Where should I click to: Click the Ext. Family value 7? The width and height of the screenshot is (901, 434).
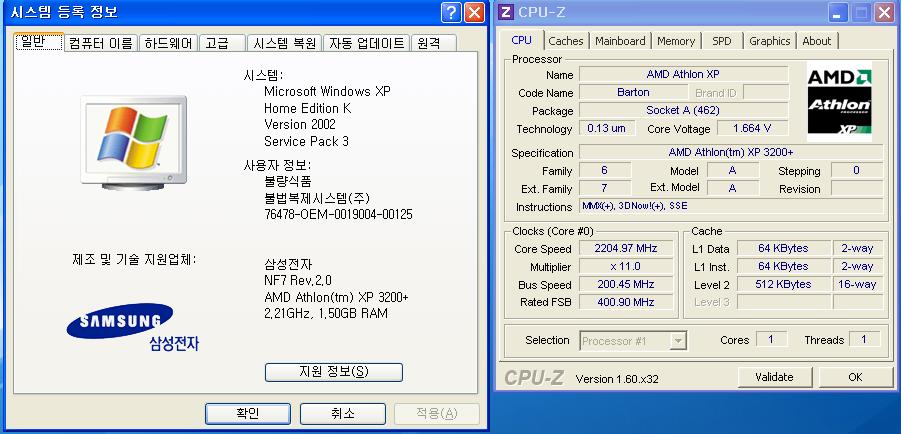[604, 188]
